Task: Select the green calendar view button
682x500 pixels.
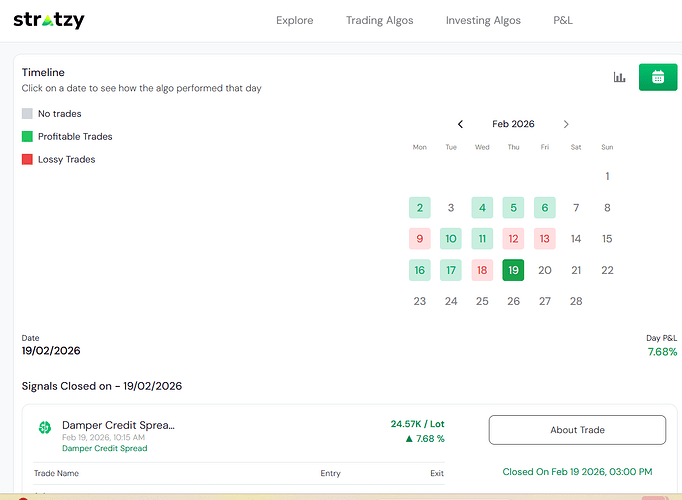Action: 657,77
